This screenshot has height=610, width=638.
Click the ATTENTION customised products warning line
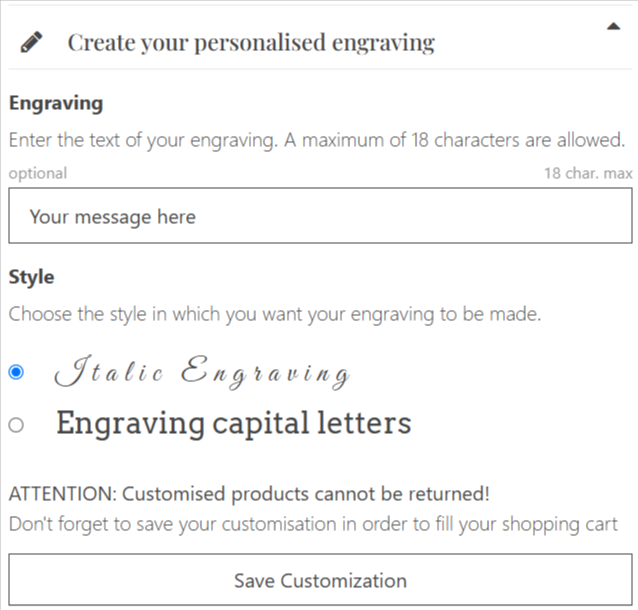249,494
